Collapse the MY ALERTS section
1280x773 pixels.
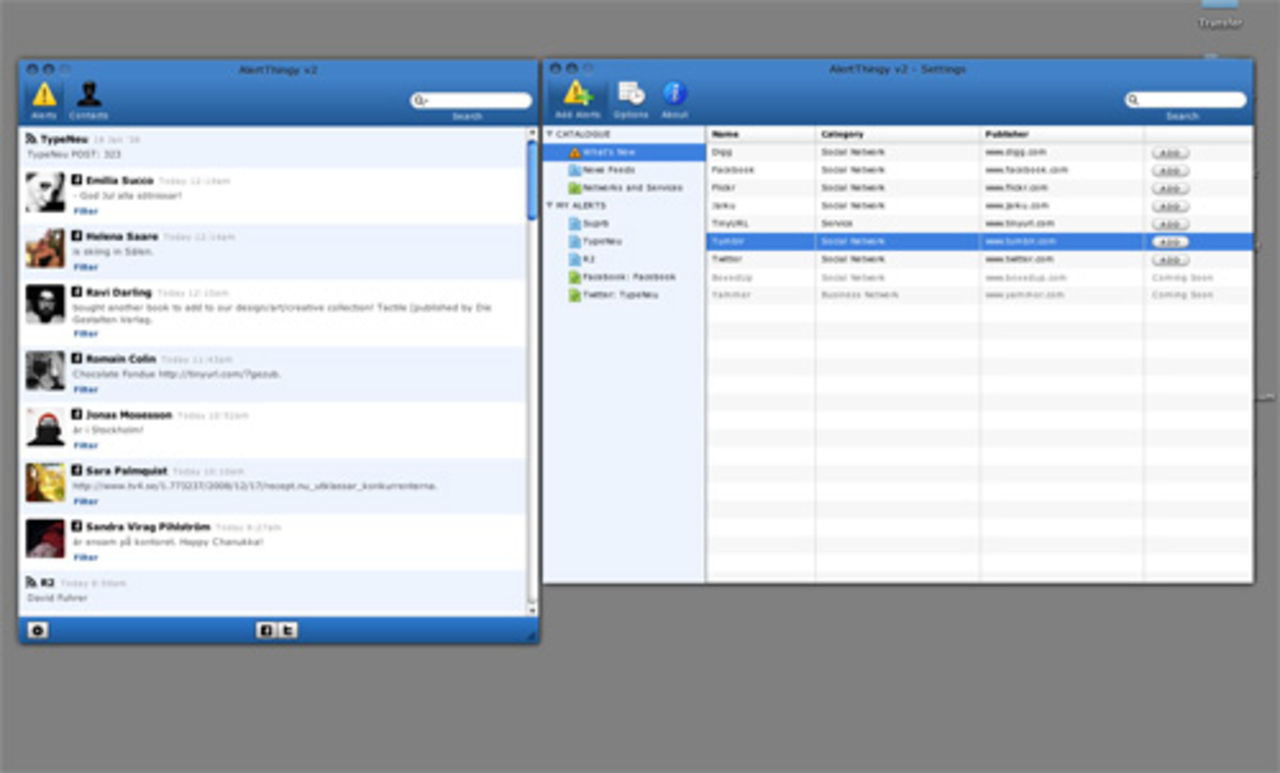pos(549,206)
